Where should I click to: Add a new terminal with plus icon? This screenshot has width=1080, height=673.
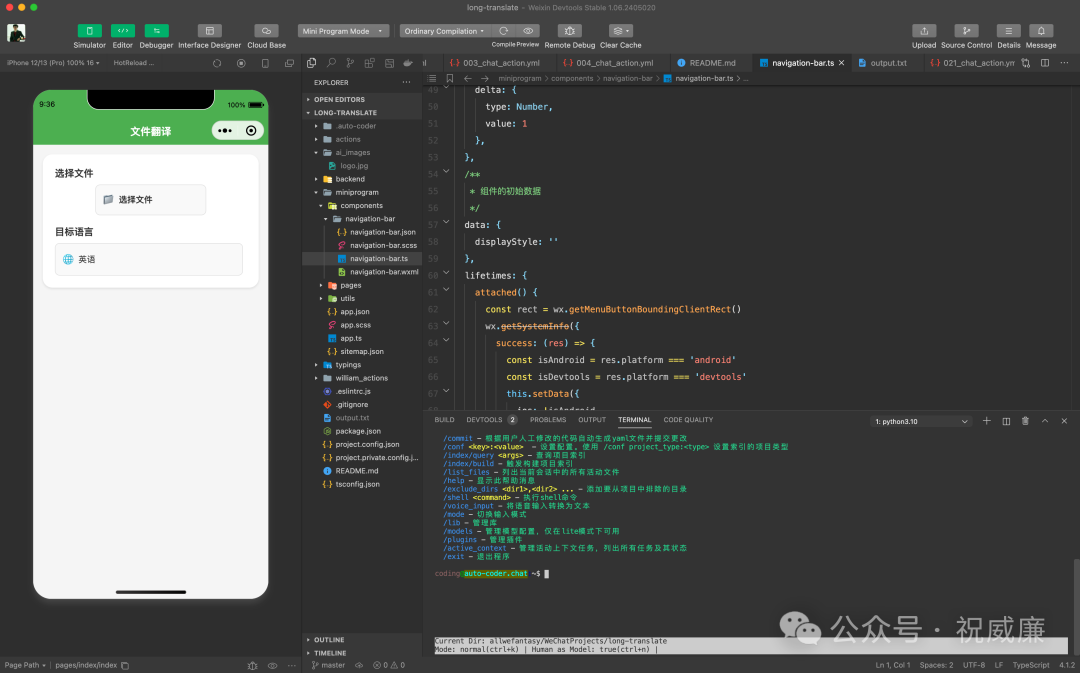pyautogui.click(x=986, y=421)
